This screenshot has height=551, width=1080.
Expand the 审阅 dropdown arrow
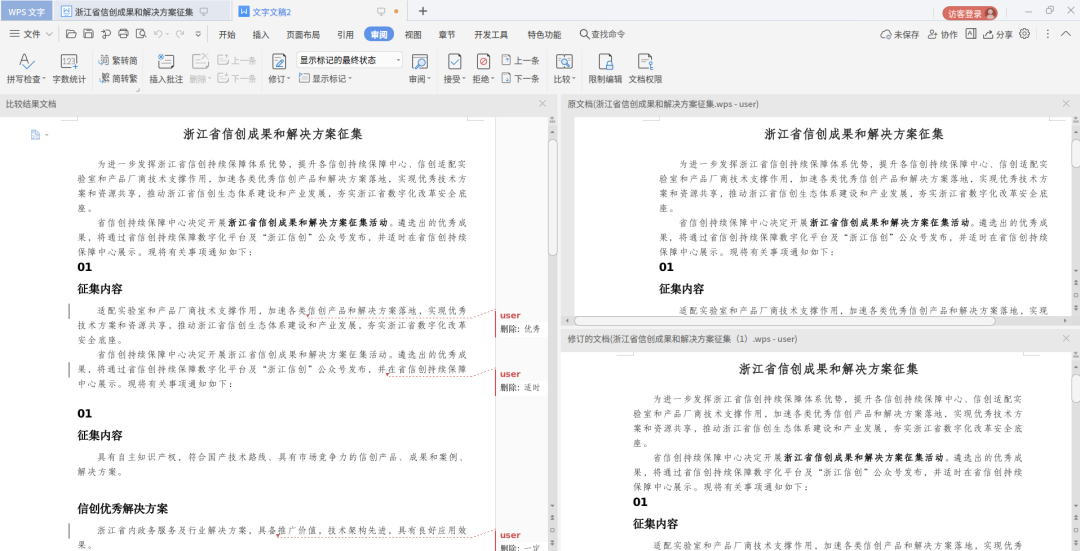pyautogui.click(x=429, y=80)
